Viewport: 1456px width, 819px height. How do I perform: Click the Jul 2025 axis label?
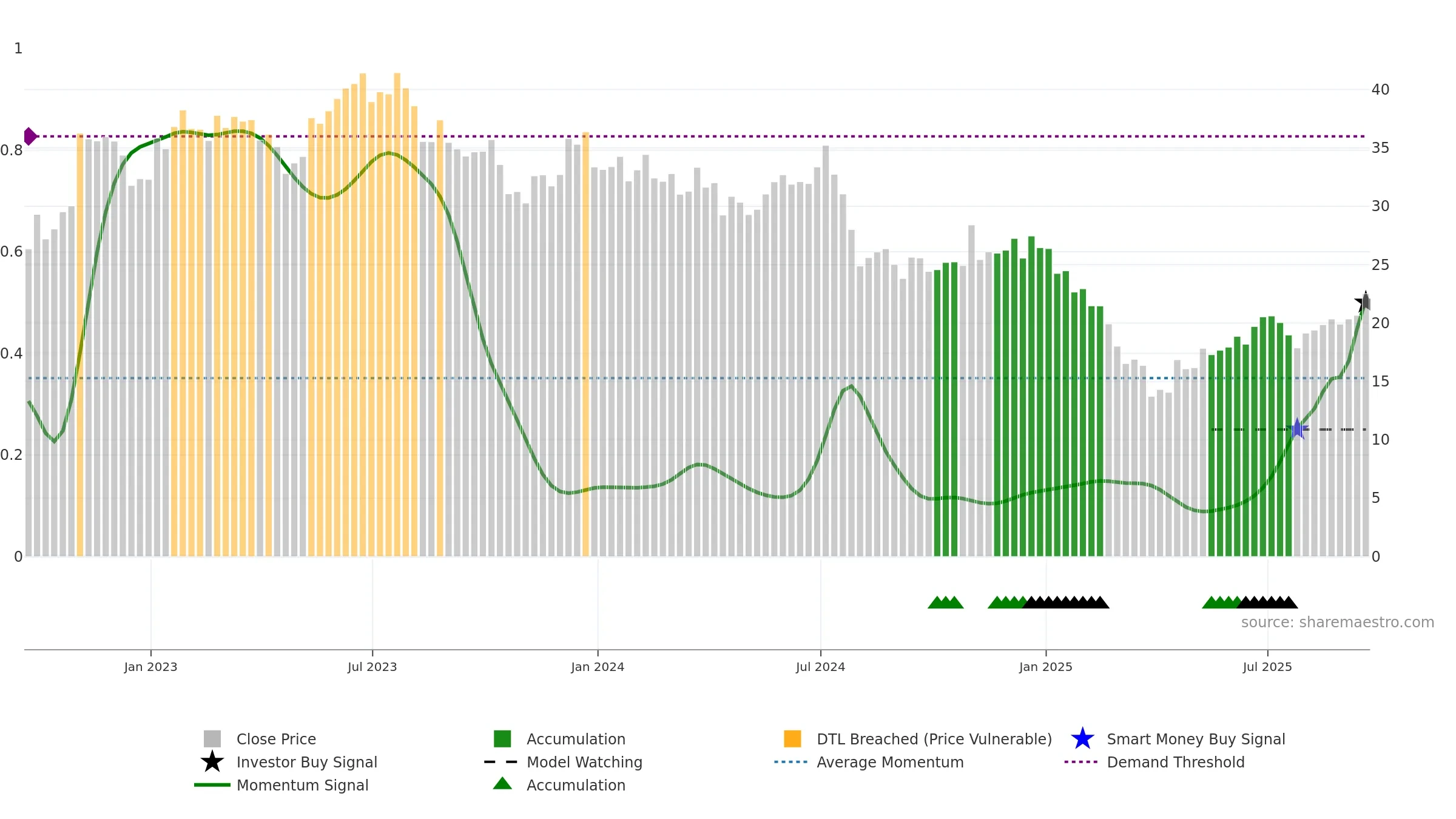(x=1267, y=667)
